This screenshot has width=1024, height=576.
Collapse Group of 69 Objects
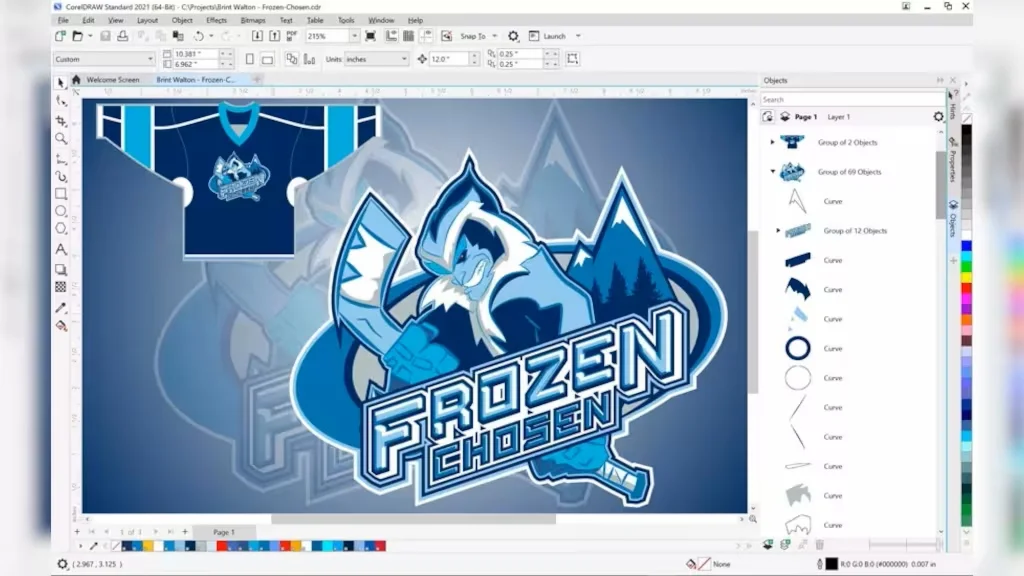click(773, 172)
